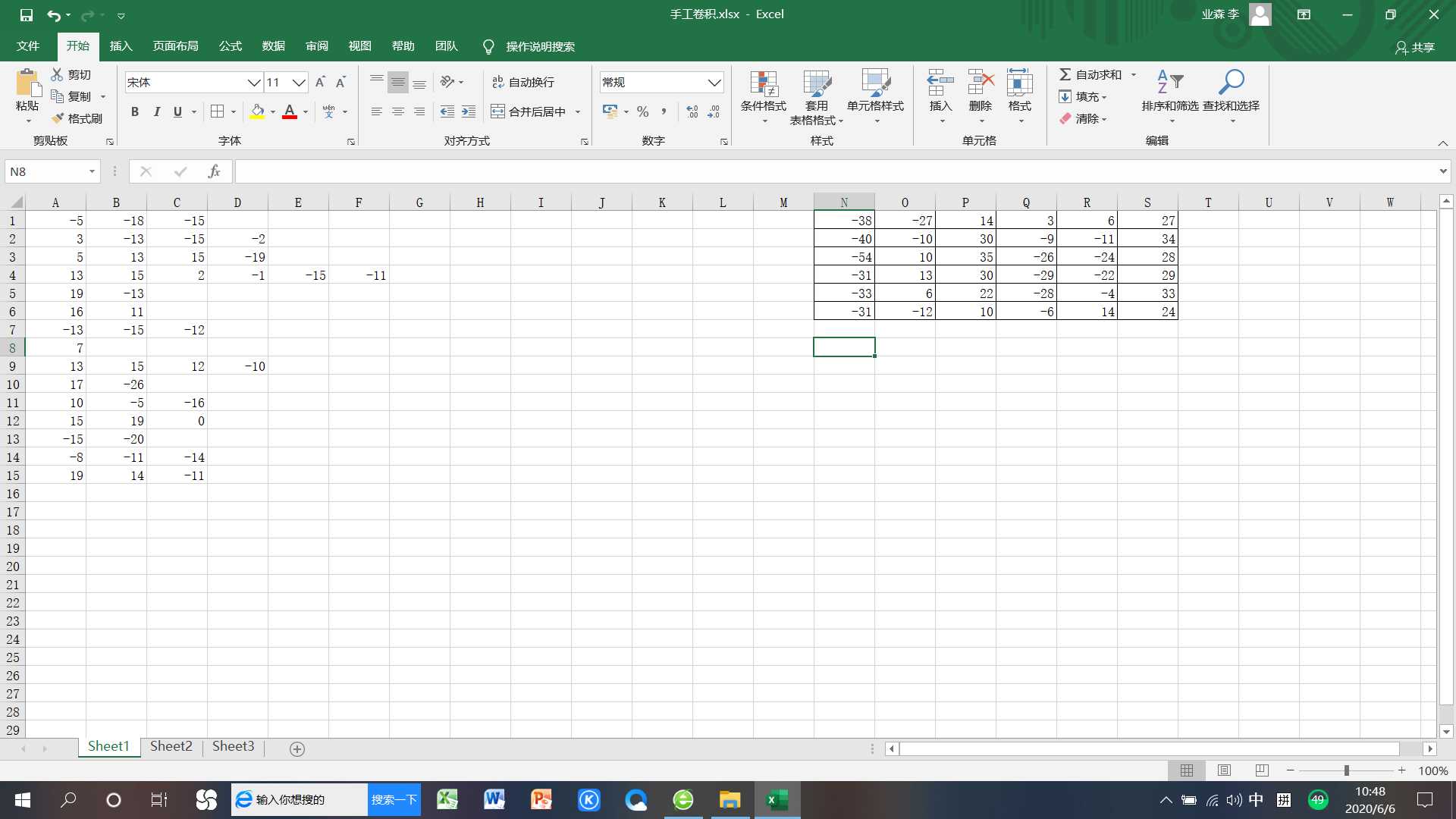Toggle italic formatting on selection
The width and height of the screenshot is (1456, 819).
156,111
